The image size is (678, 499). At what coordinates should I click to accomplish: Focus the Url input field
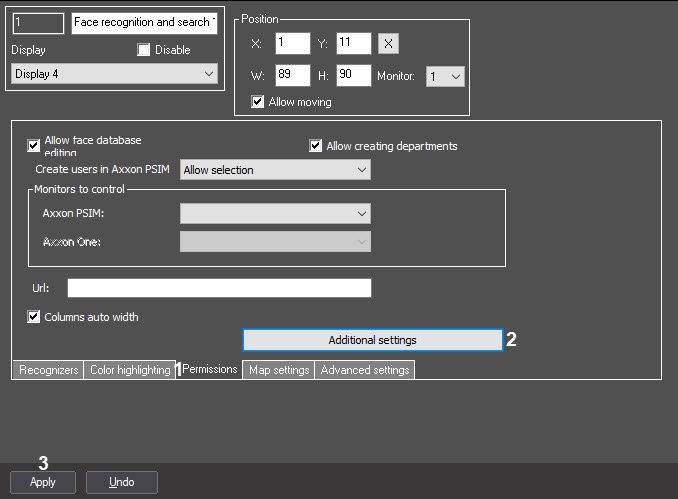(219, 288)
